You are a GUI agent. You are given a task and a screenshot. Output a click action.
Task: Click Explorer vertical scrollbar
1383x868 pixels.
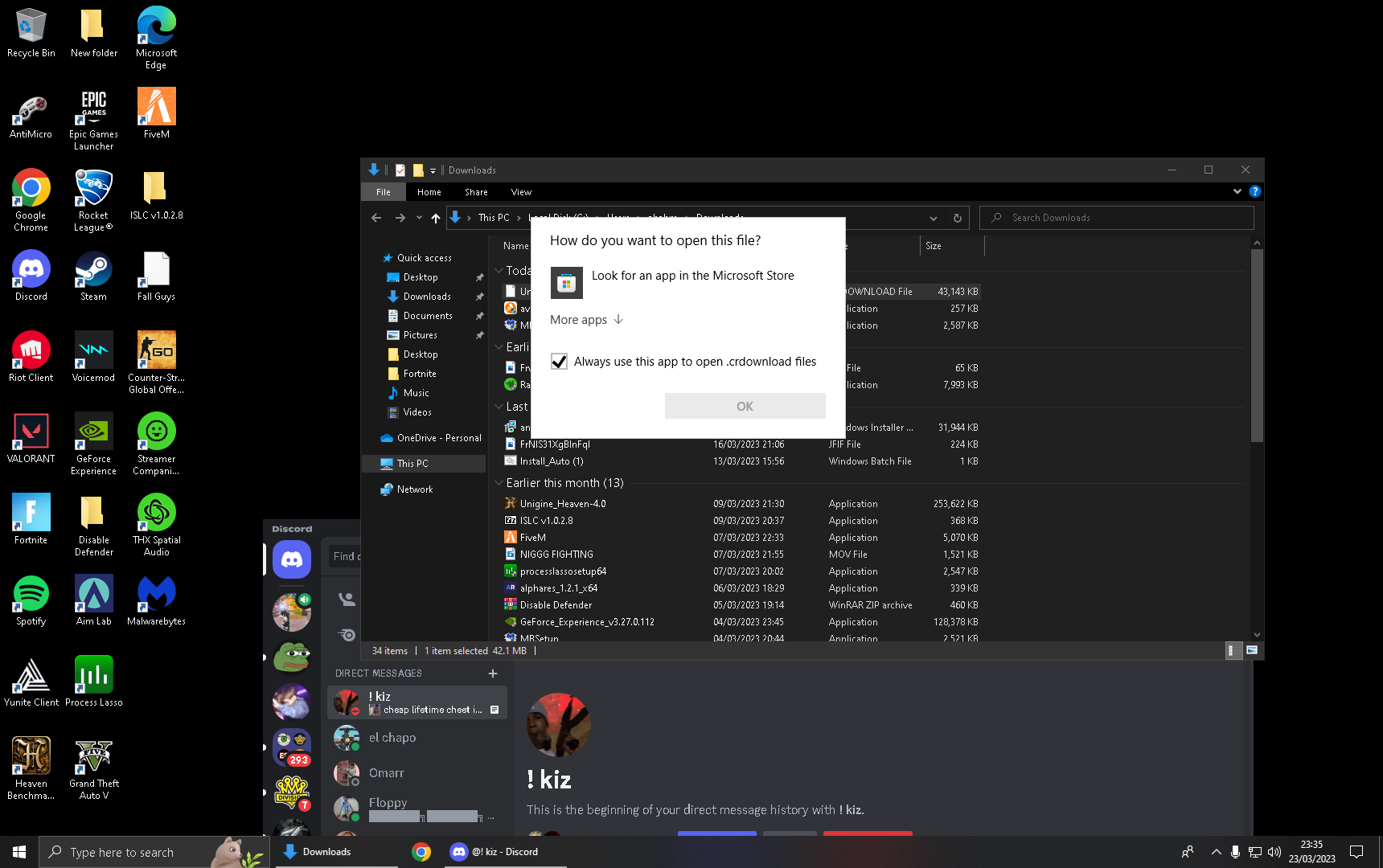click(x=1257, y=346)
